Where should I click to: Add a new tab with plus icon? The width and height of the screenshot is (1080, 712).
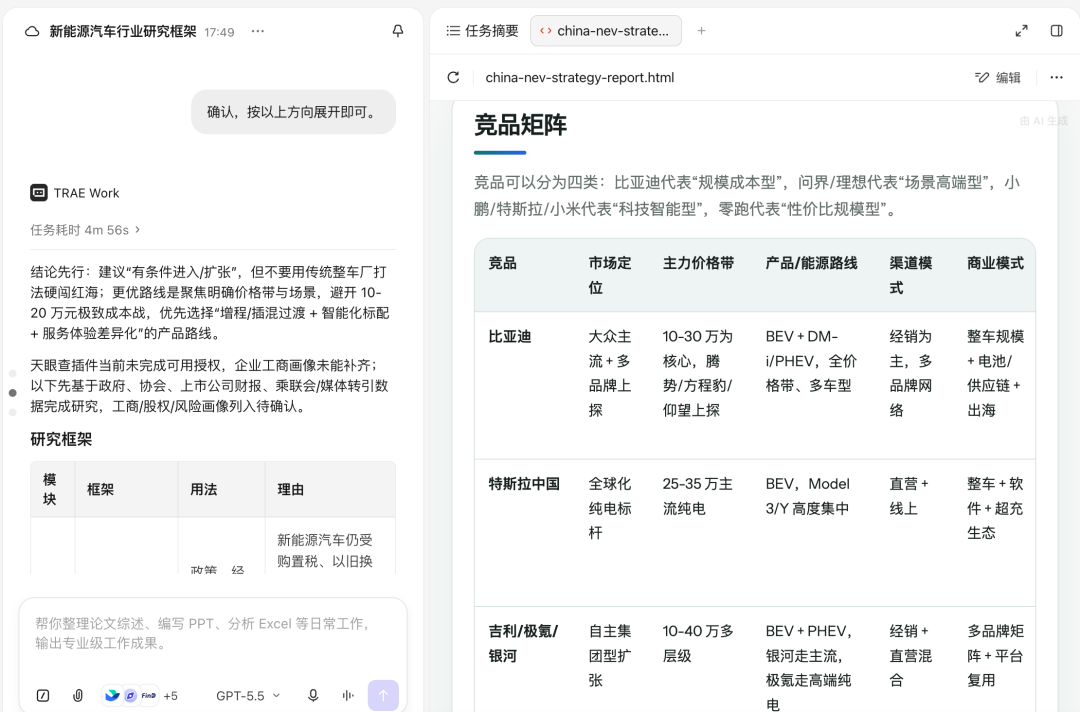(701, 31)
